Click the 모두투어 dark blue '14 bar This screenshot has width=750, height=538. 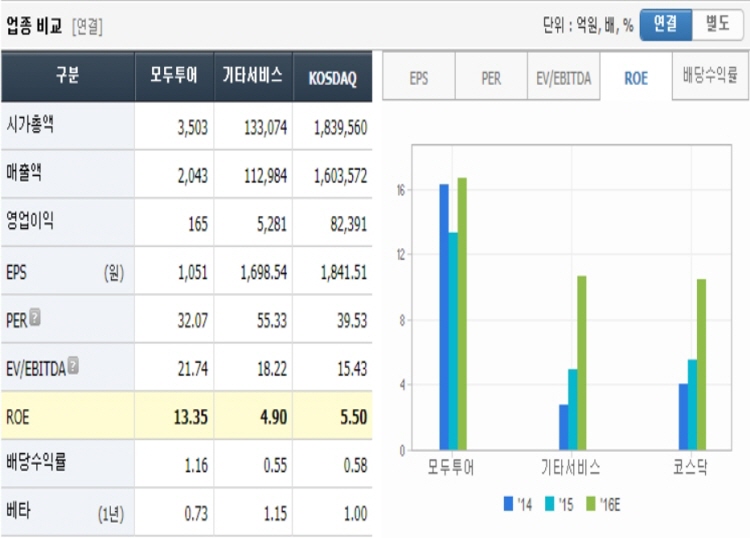(x=444, y=317)
